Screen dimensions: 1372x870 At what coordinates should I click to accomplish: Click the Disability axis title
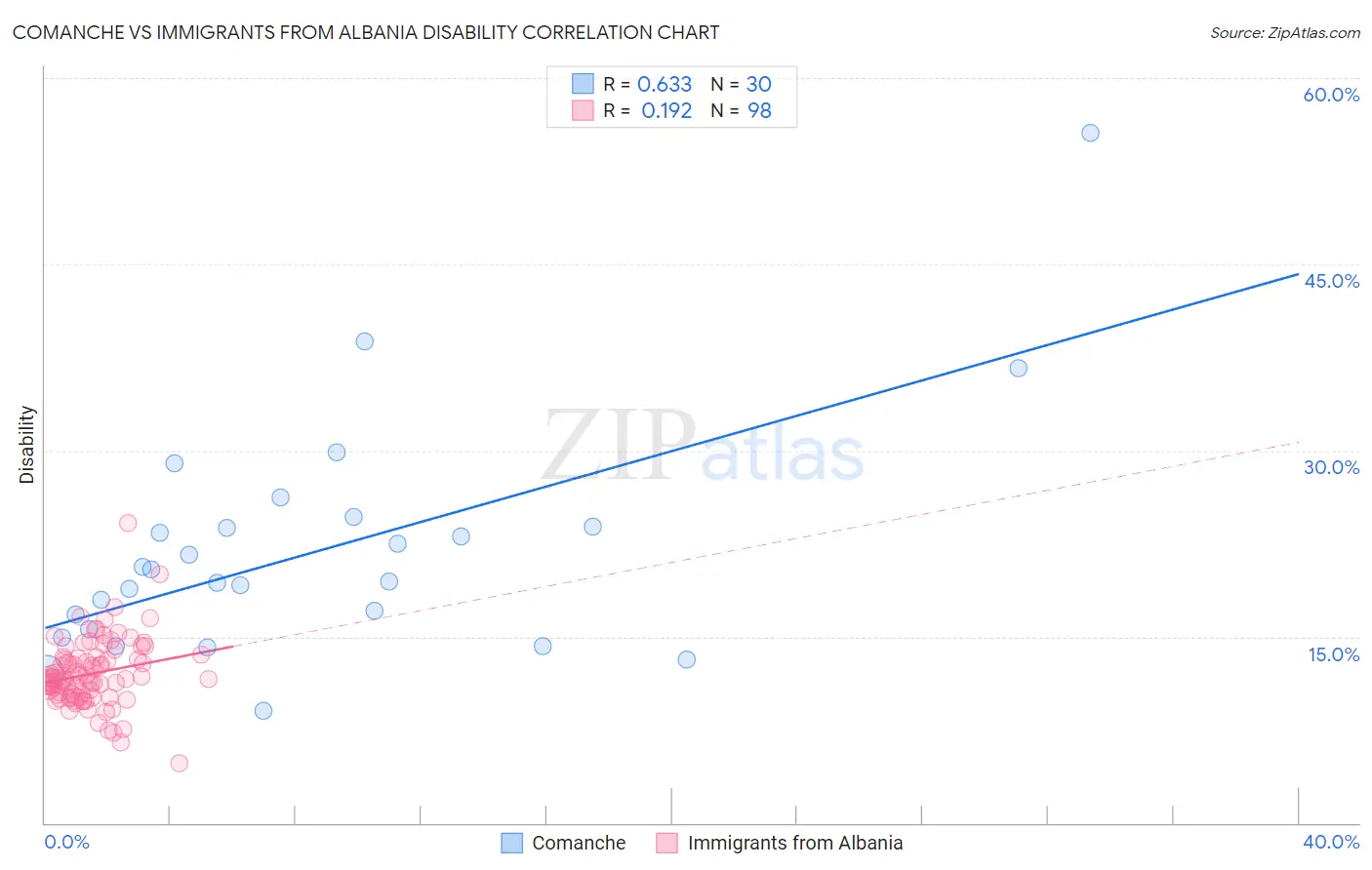pos(27,445)
